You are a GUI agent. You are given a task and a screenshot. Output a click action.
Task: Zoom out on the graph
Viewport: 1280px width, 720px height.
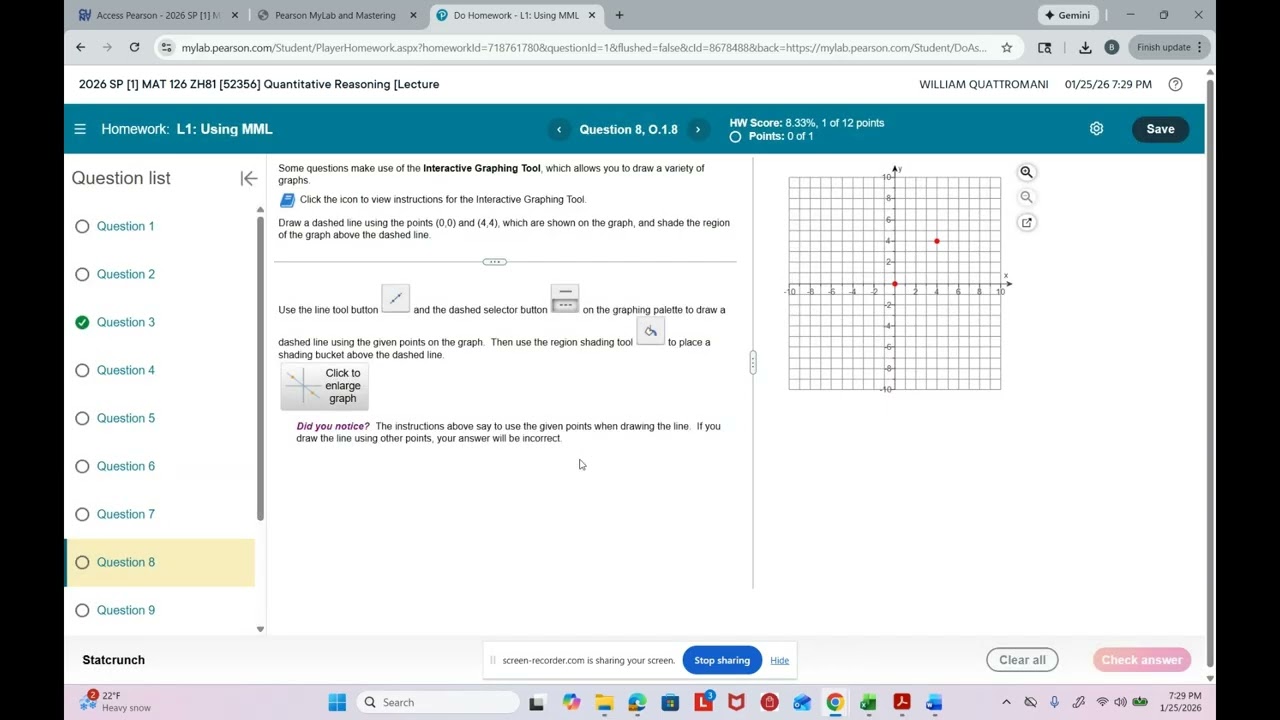click(x=1026, y=197)
